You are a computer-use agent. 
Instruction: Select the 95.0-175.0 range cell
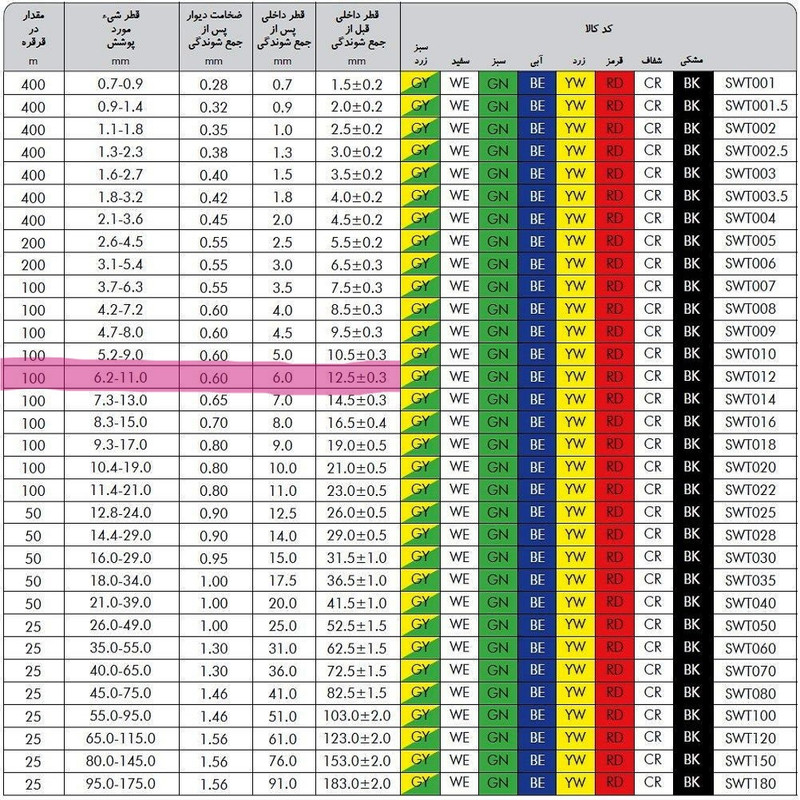[122, 782]
